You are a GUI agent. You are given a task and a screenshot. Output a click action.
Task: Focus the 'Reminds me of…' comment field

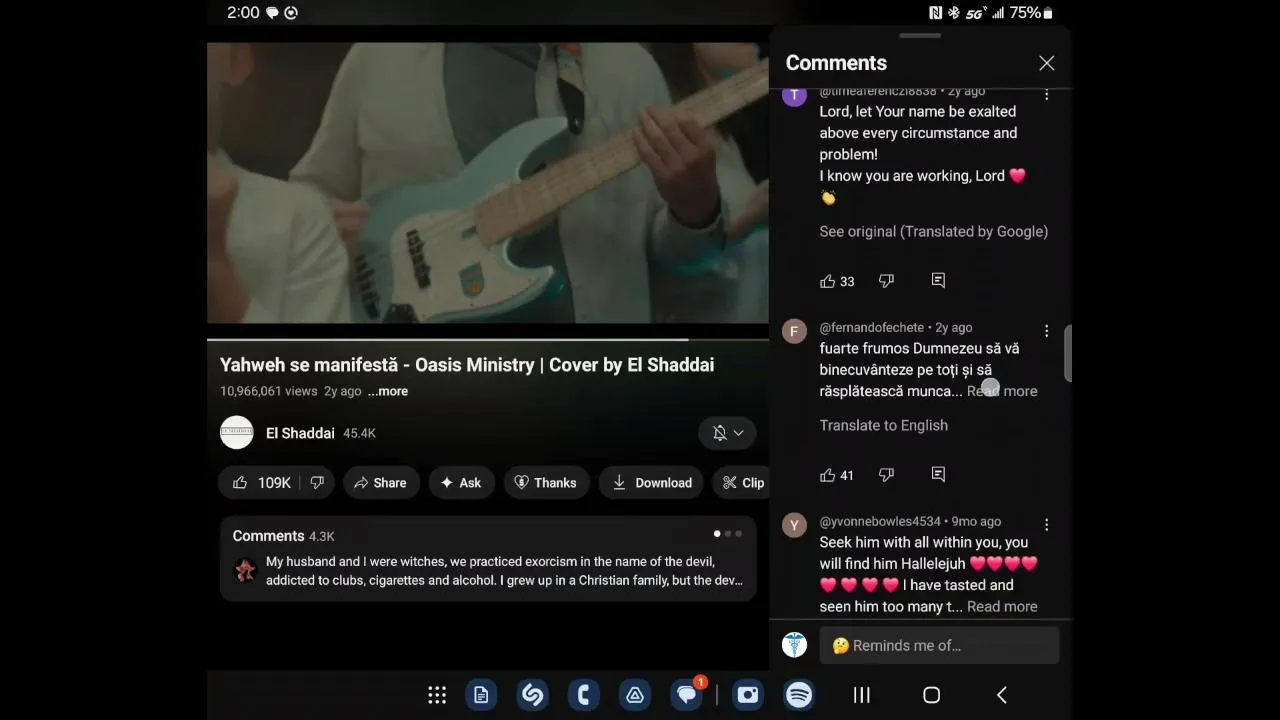coord(939,646)
